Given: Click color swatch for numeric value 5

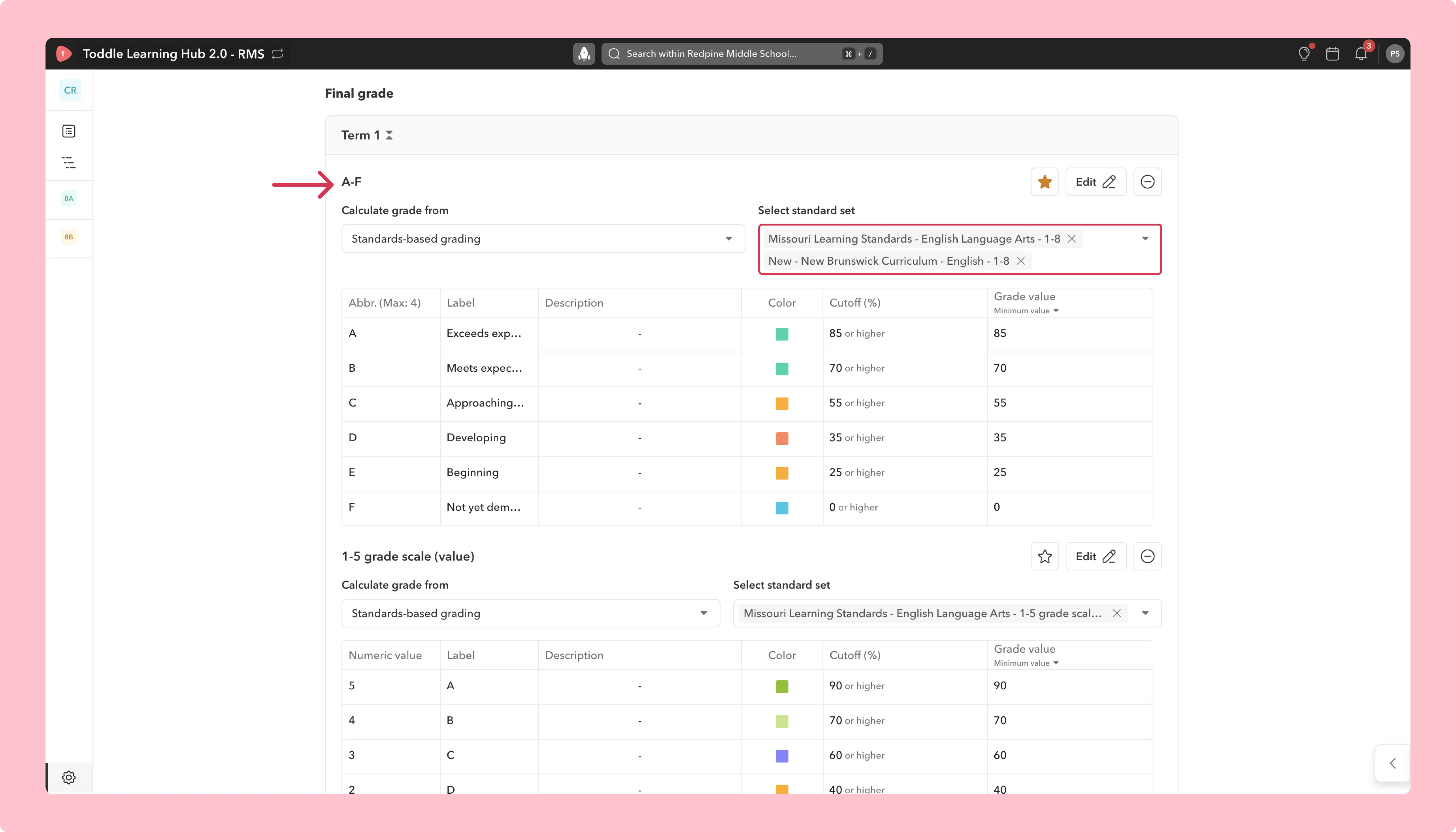Looking at the screenshot, I should (782, 687).
